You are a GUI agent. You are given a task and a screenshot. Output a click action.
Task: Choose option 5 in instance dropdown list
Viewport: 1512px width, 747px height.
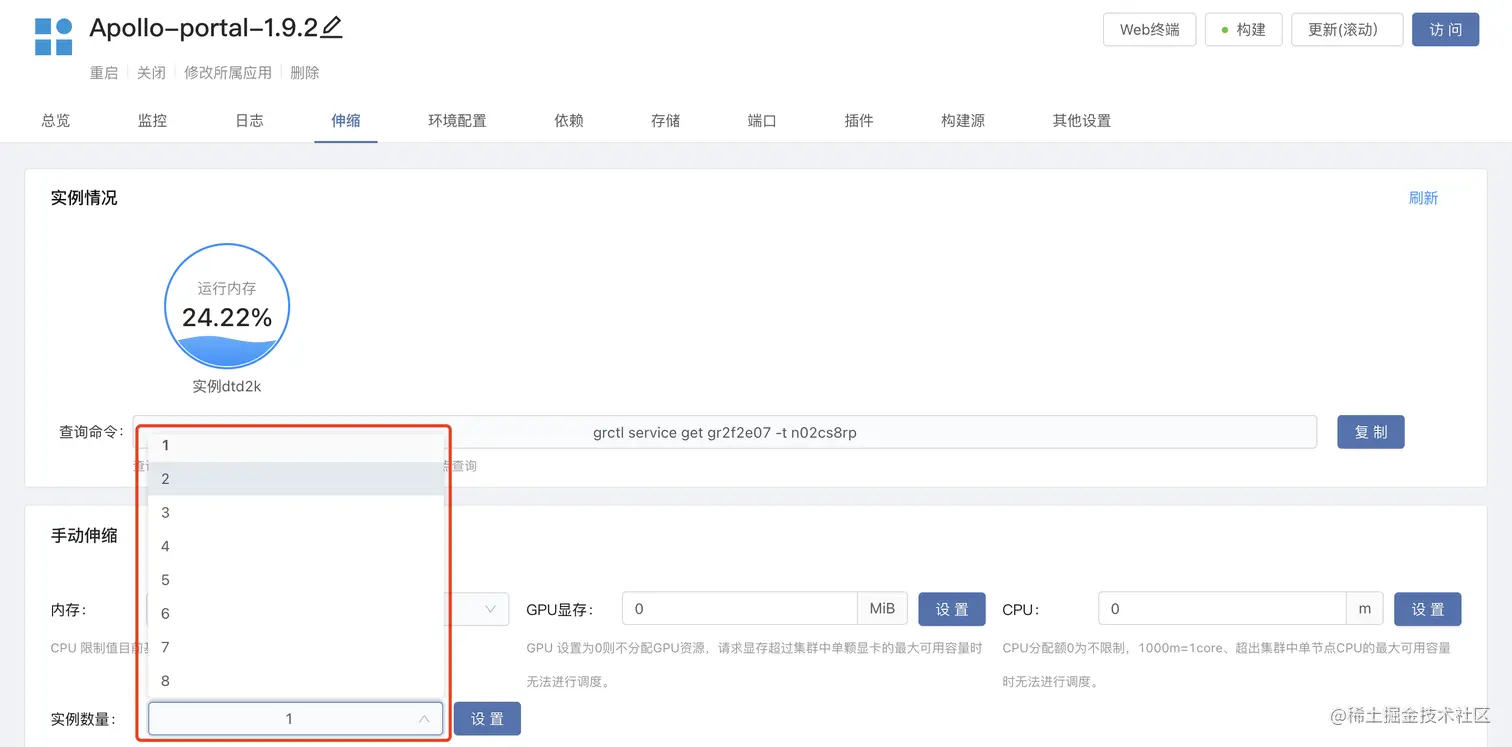click(296, 580)
